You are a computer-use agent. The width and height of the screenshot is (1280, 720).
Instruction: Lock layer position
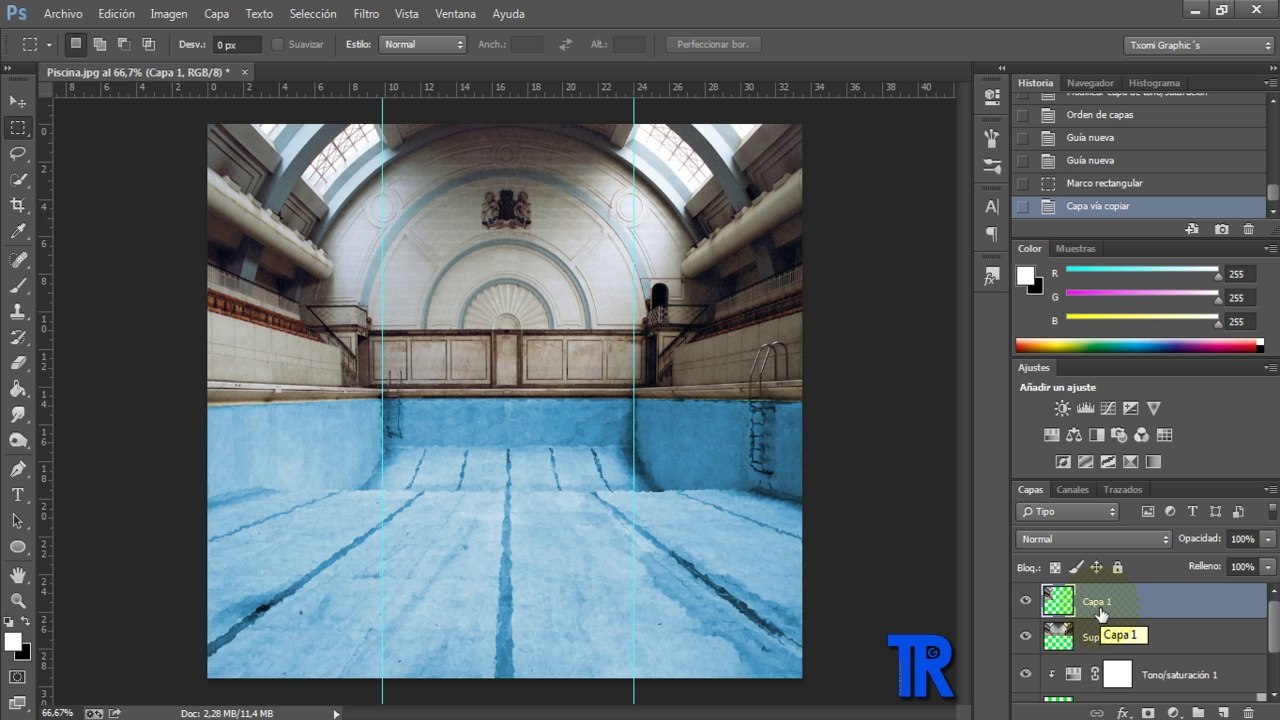[1096, 567]
